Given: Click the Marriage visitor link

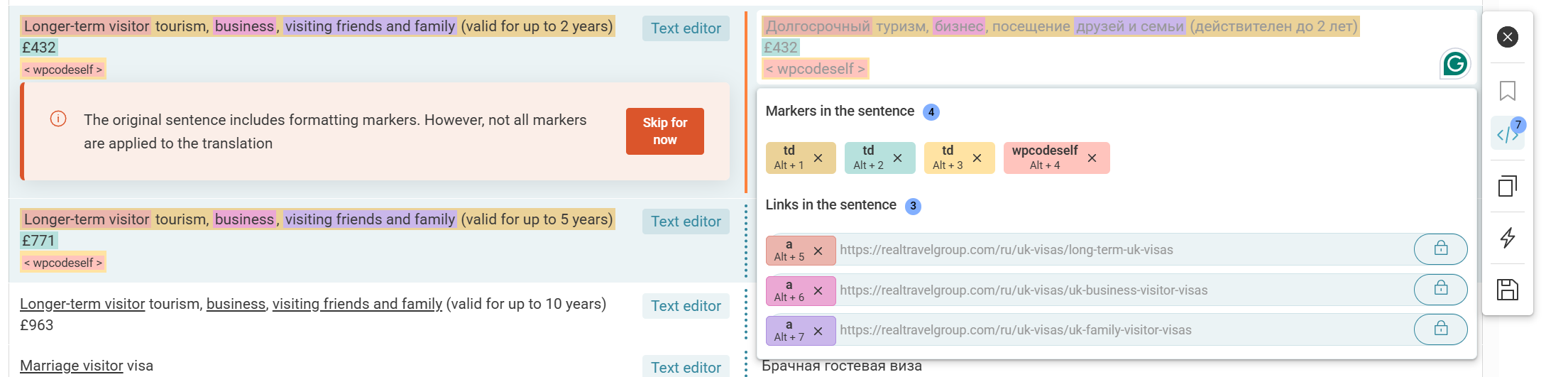Looking at the screenshot, I should (x=72, y=366).
